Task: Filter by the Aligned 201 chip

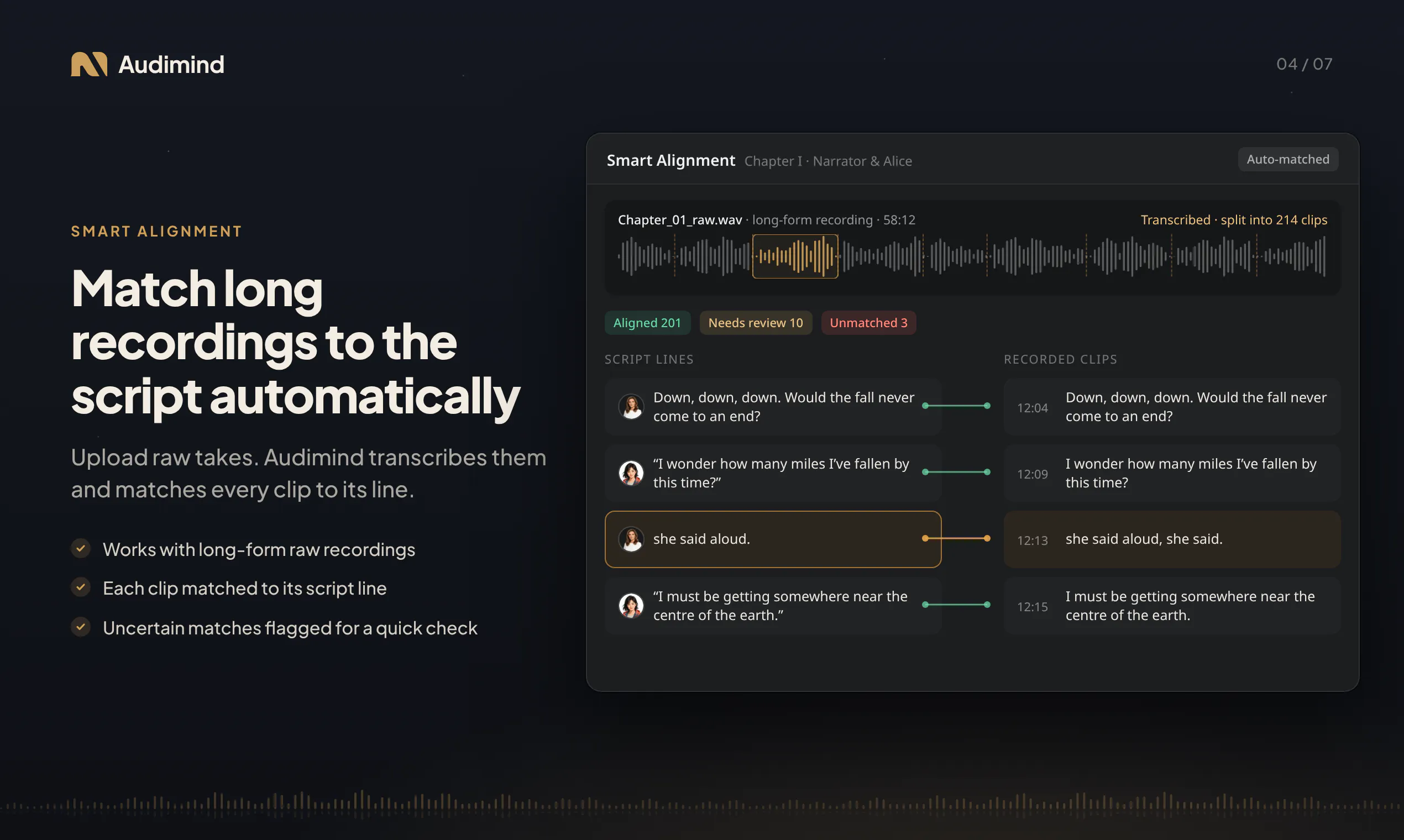Action: (647, 323)
